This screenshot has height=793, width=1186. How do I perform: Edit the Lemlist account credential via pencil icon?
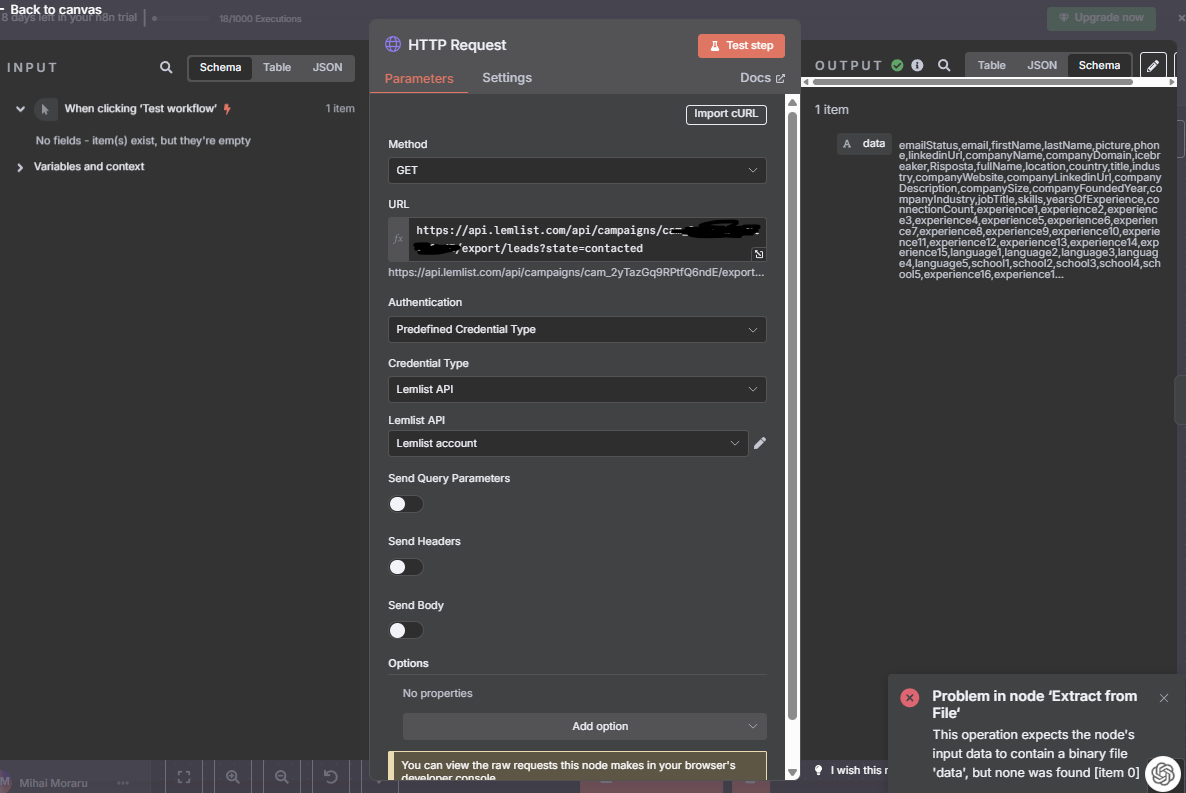[760, 443]
